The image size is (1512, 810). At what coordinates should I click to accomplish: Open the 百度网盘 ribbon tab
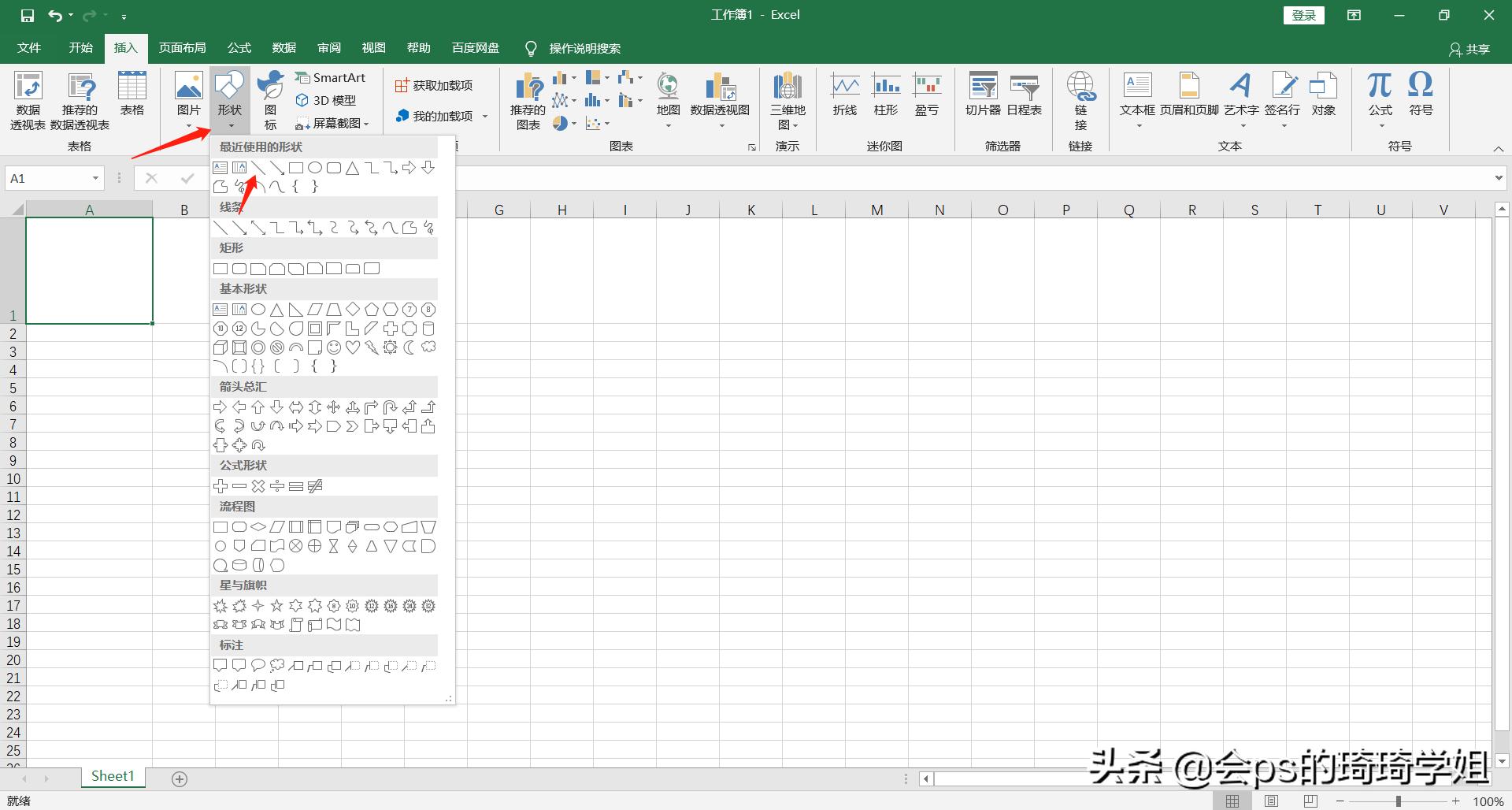coord(475,48)
